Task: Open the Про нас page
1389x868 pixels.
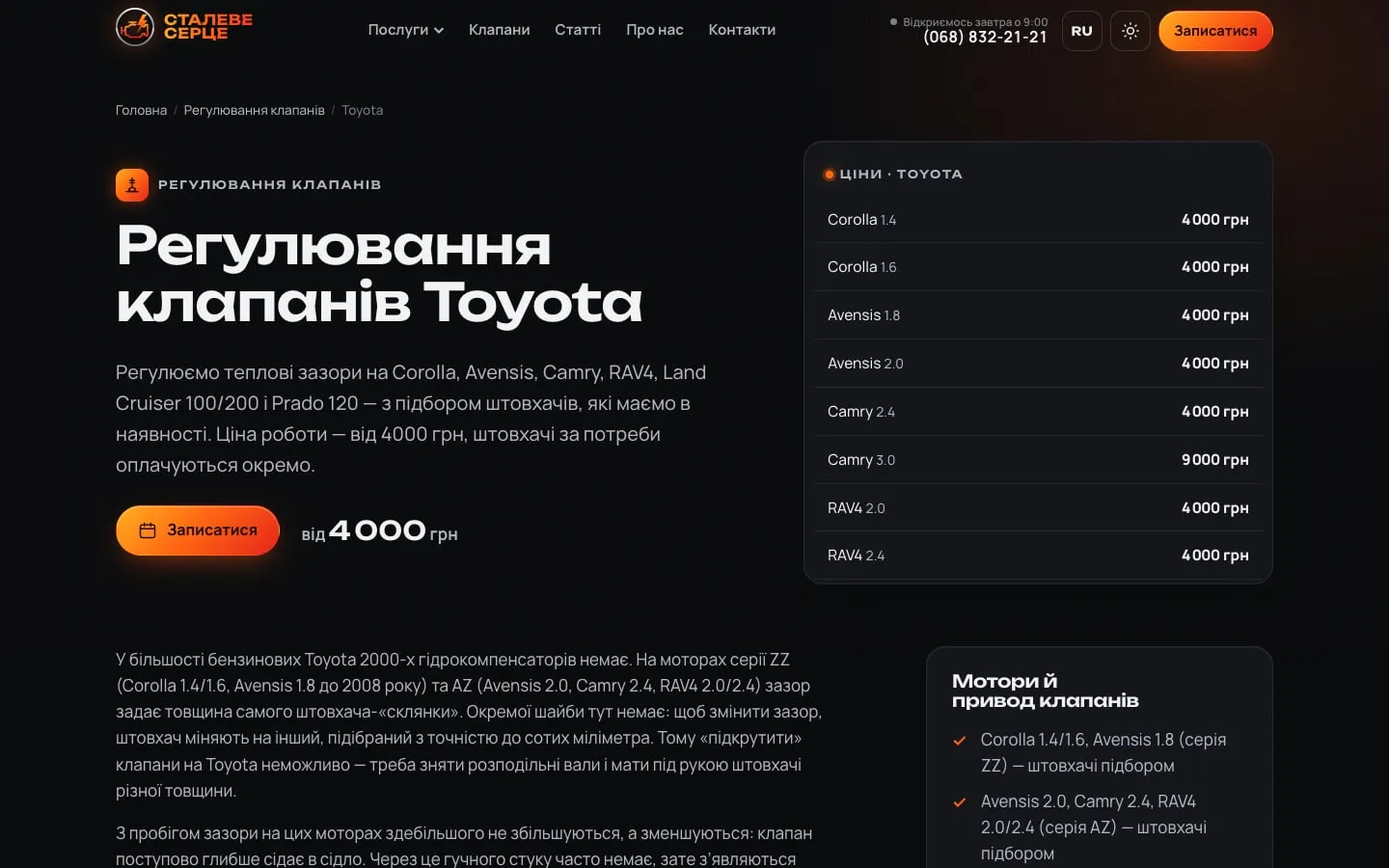Action: (x=655, y=30)
